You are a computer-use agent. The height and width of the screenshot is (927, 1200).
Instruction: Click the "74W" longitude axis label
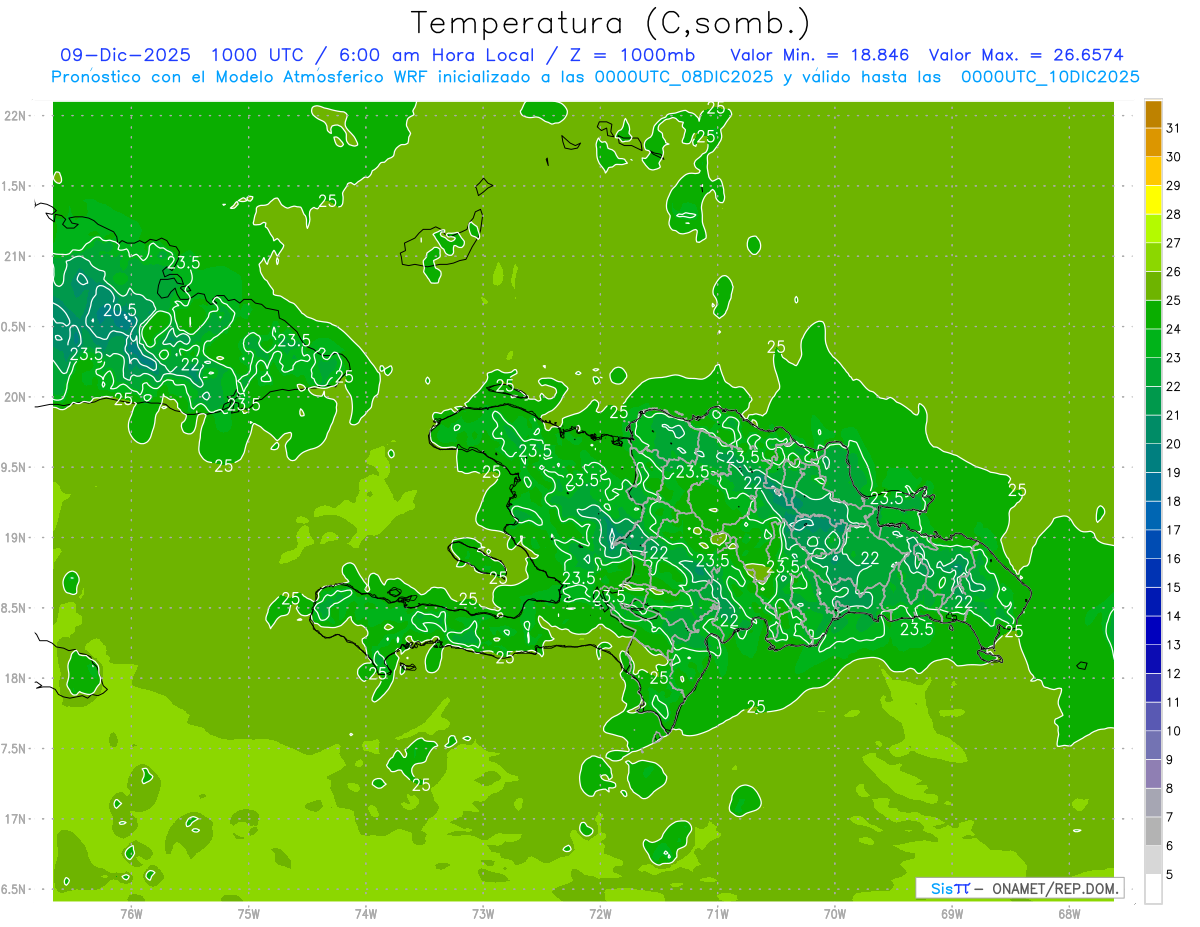point(366,914)
